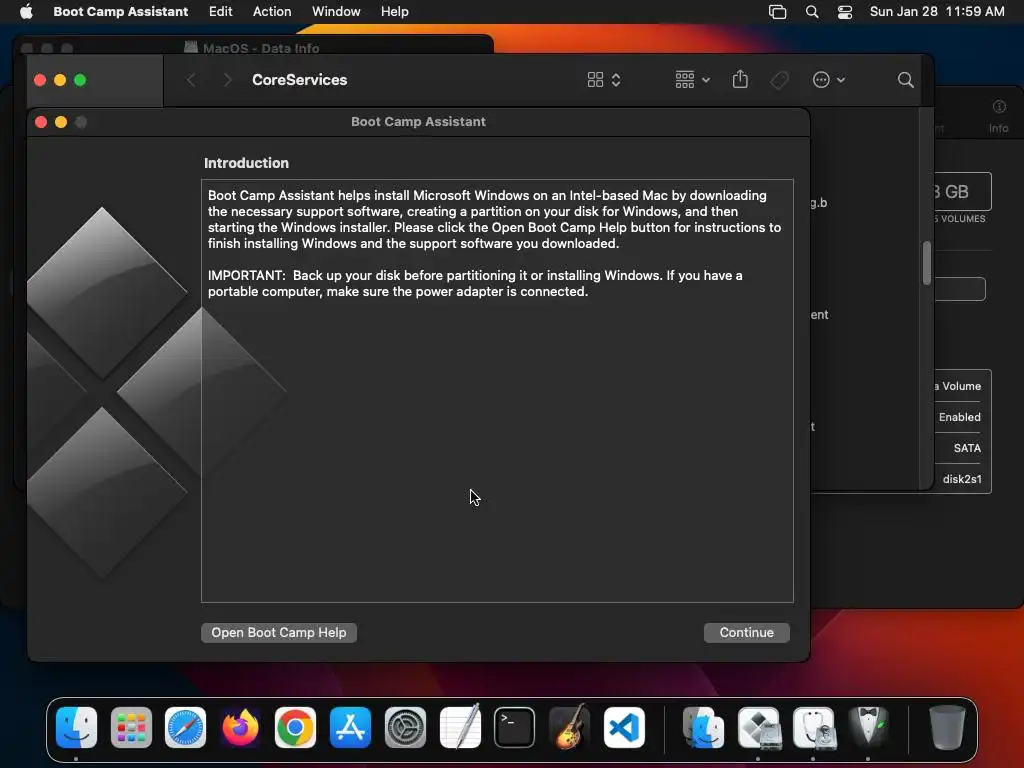This screenshot has height=768, width=1024.
Task: Go back in the CoreServices Finder window
Action: (191, 80)
